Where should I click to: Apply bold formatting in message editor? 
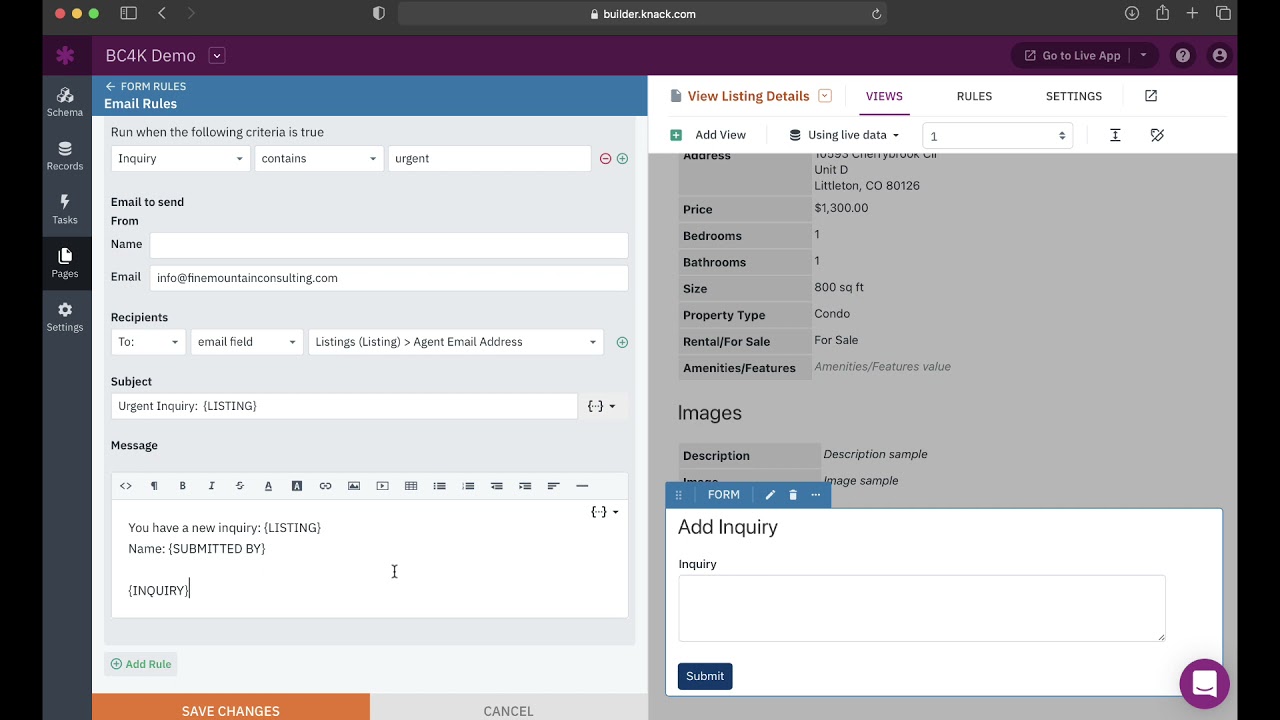(x=182, y=486)
